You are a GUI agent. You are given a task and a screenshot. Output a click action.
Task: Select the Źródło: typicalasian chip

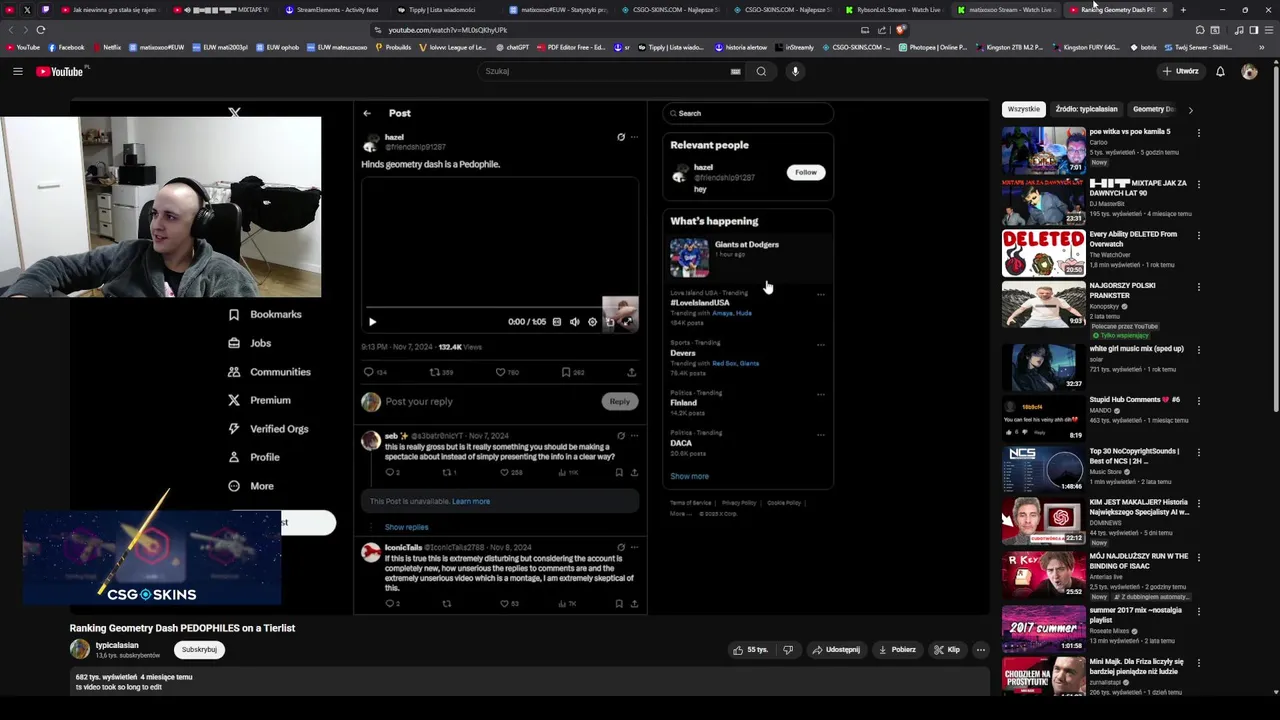click(x=1086, y=109)
